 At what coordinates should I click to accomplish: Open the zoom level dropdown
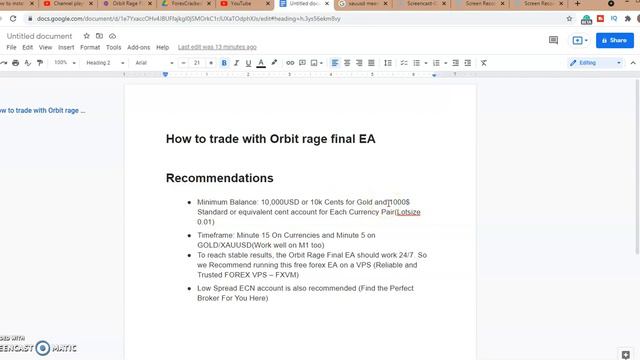tap(64, 63)
